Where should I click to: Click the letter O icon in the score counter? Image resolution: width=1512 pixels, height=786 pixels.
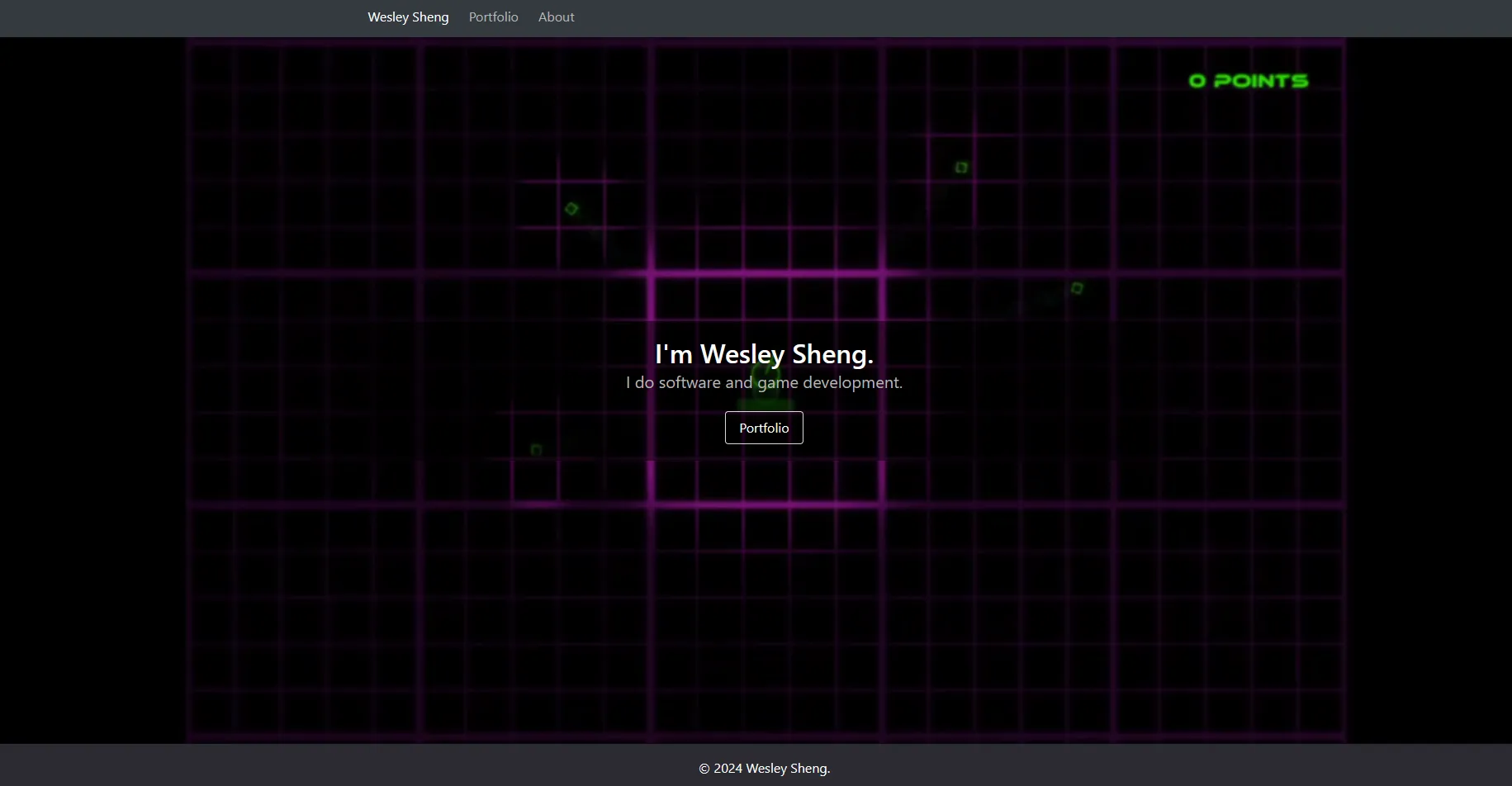(x=1196, y=80)
